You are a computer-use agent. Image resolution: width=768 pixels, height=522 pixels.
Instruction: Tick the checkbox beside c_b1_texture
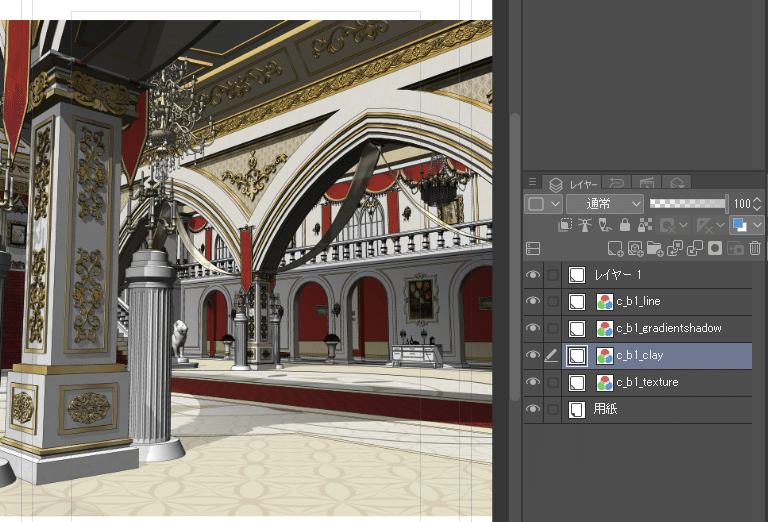pos(552,382)
